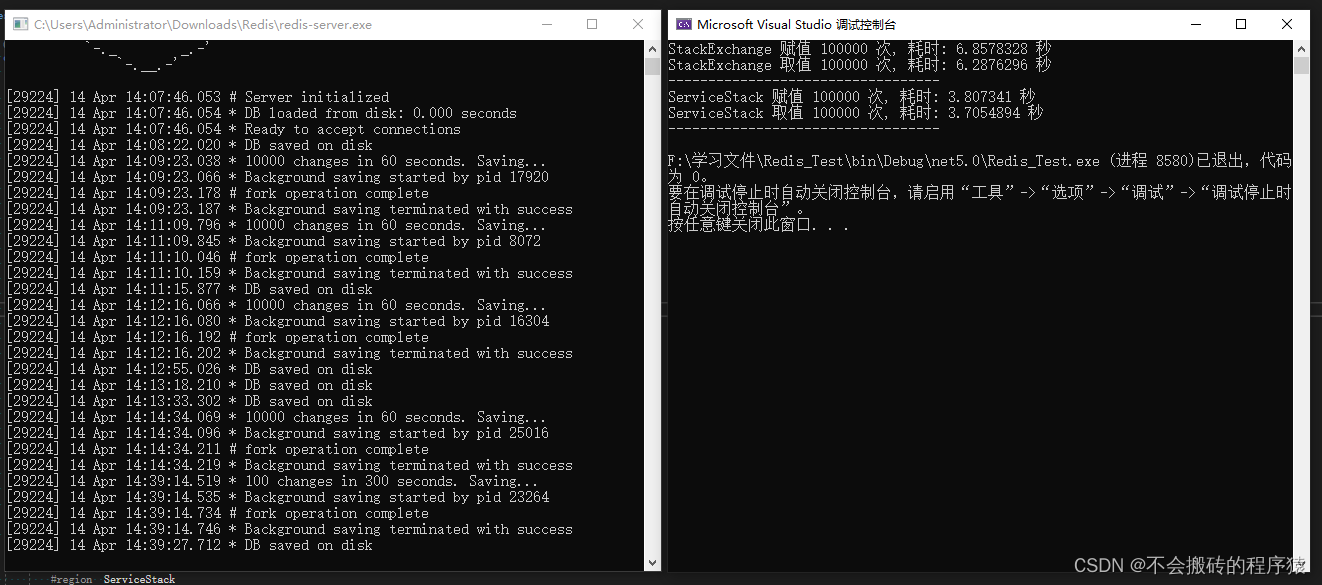Click the redis-server.exe title bar path text
1322x585 pixels.
click(203, 25)
